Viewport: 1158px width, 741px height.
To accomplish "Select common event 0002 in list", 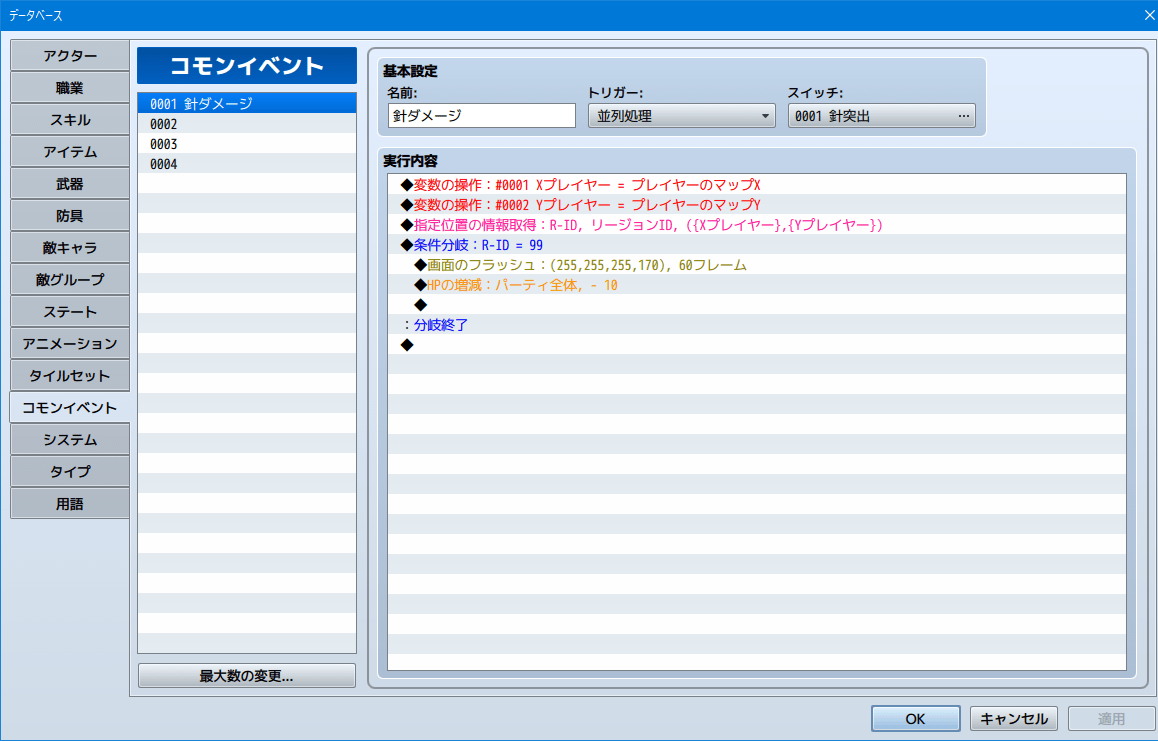I will point(246,124).
